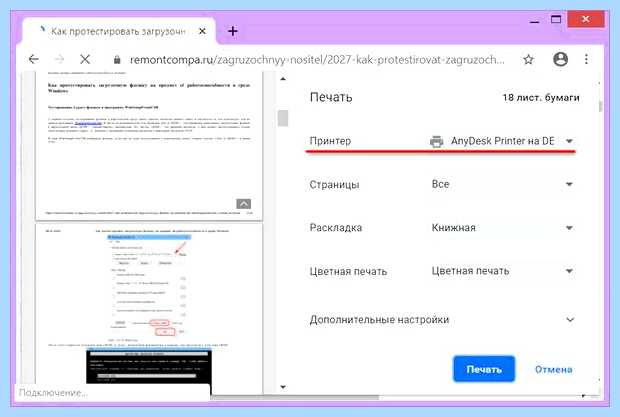Click the horizontal scrollbar at the bottom
620x417 pixels.
[x=295, y=397]
